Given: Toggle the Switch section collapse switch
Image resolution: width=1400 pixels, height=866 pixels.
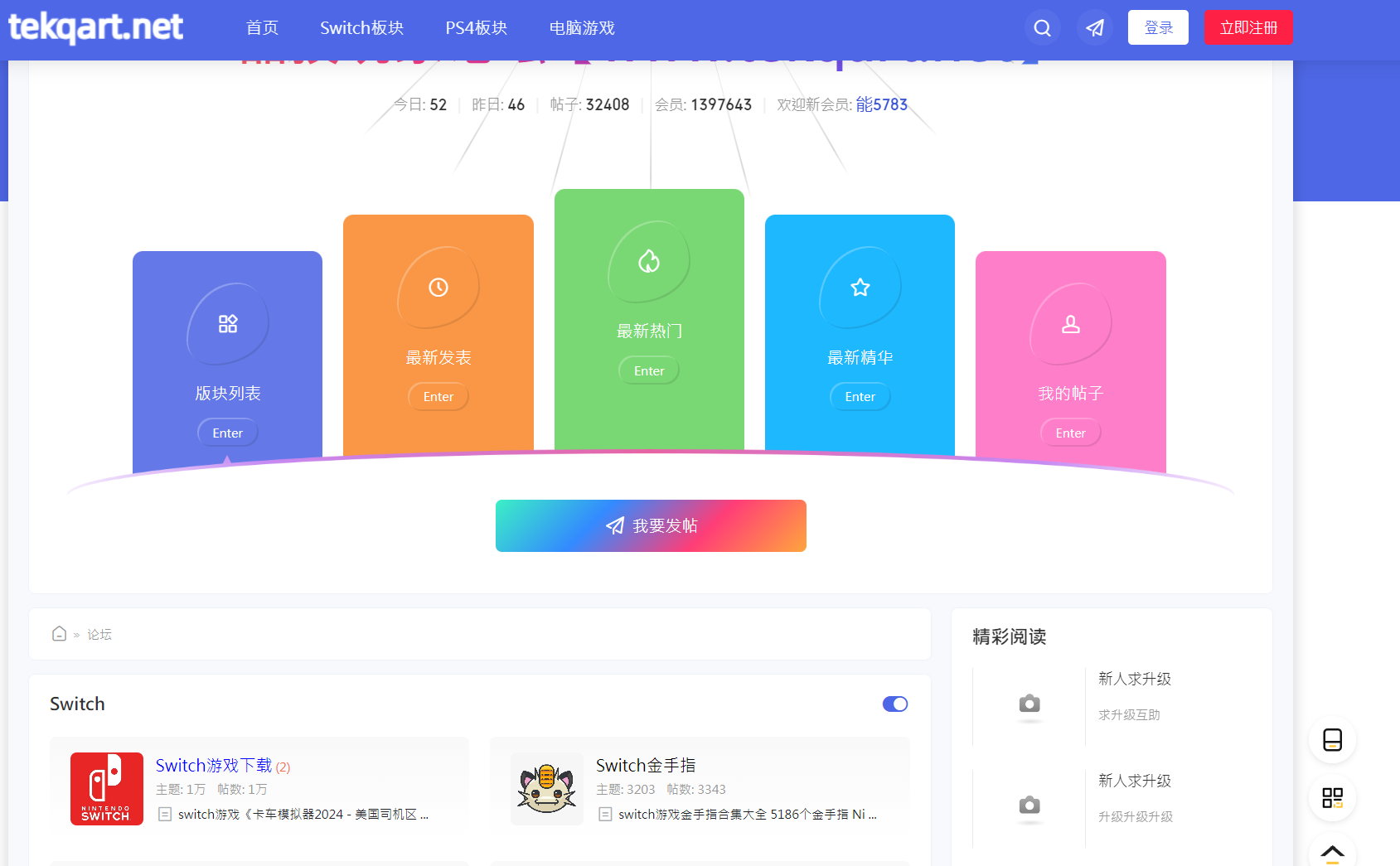Looking at the screenshot, I should [x=895, y=704].
